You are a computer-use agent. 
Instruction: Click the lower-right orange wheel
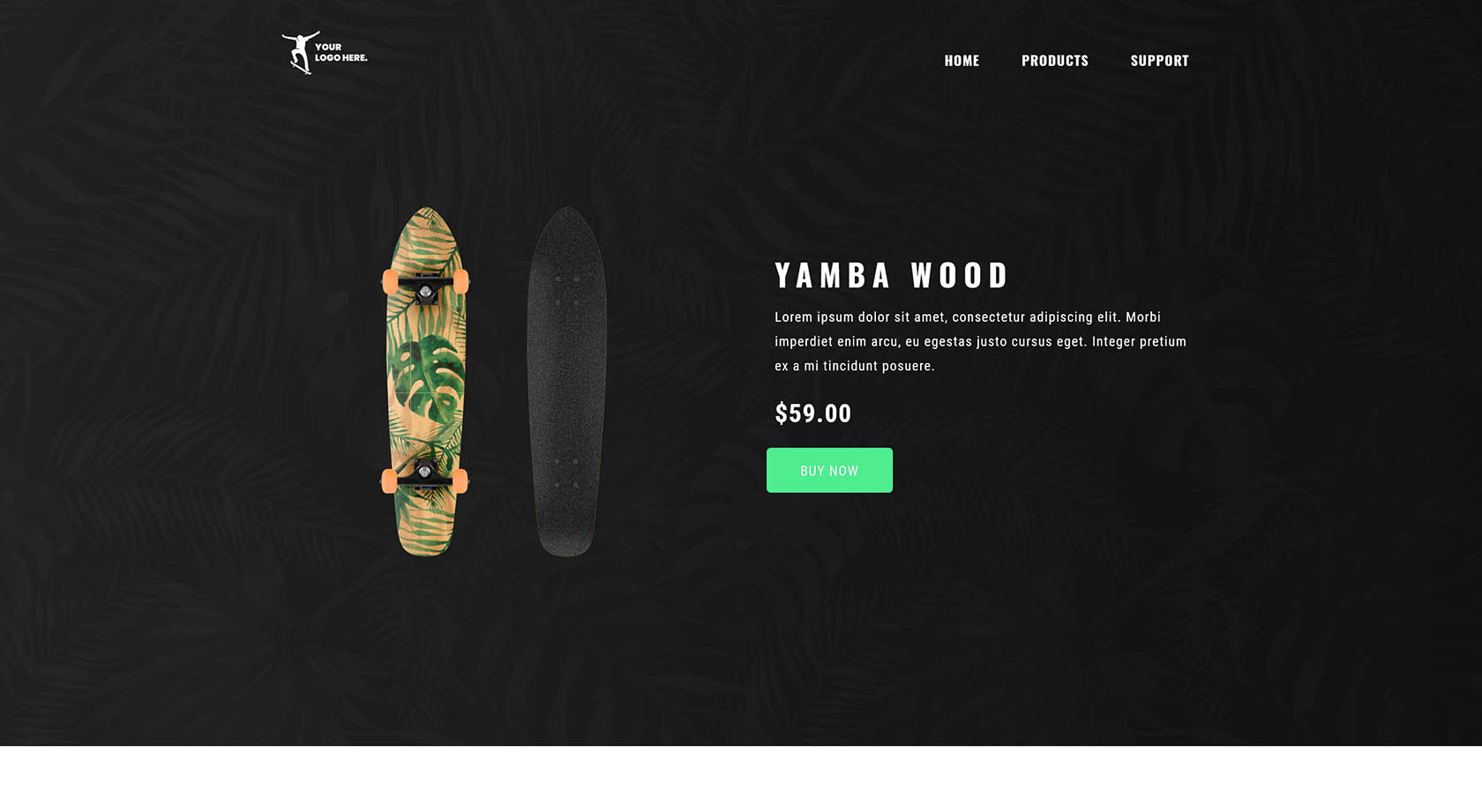click(460, 481)
